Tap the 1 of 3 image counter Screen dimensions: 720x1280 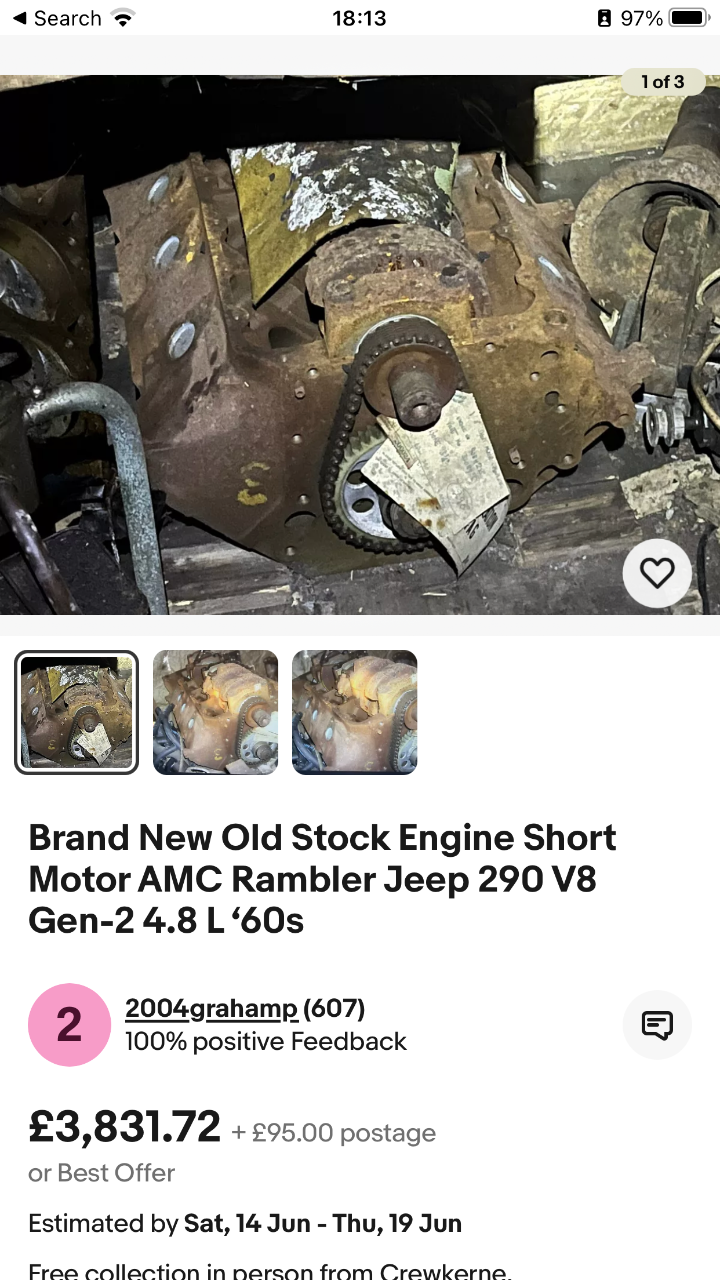click(x=663, y=82)
